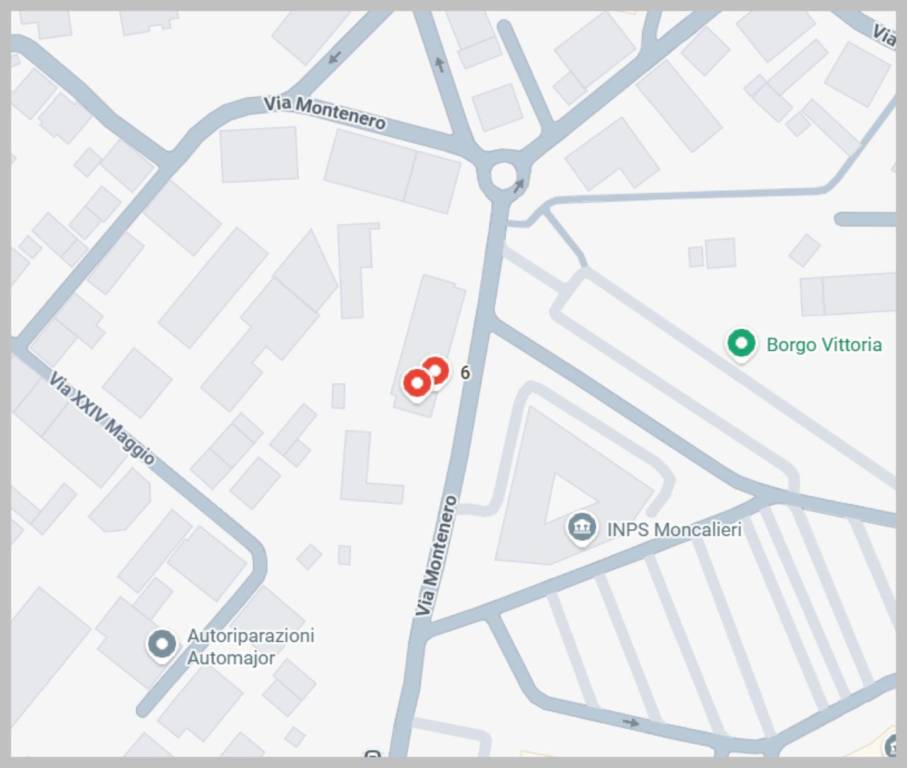Click the front red location pin
907x768 pixels.
[x=417, y=384]
